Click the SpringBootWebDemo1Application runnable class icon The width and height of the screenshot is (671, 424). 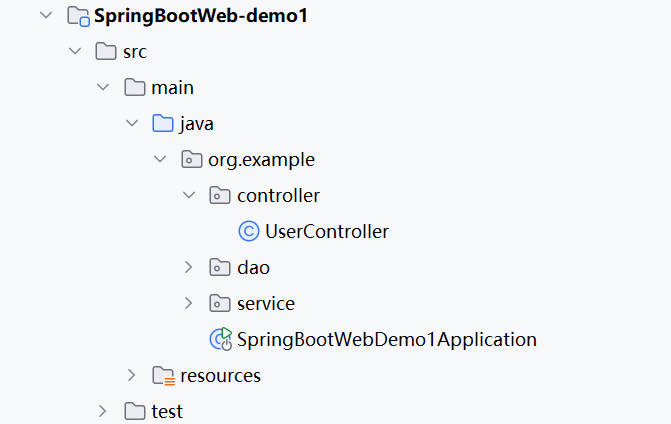221,339
